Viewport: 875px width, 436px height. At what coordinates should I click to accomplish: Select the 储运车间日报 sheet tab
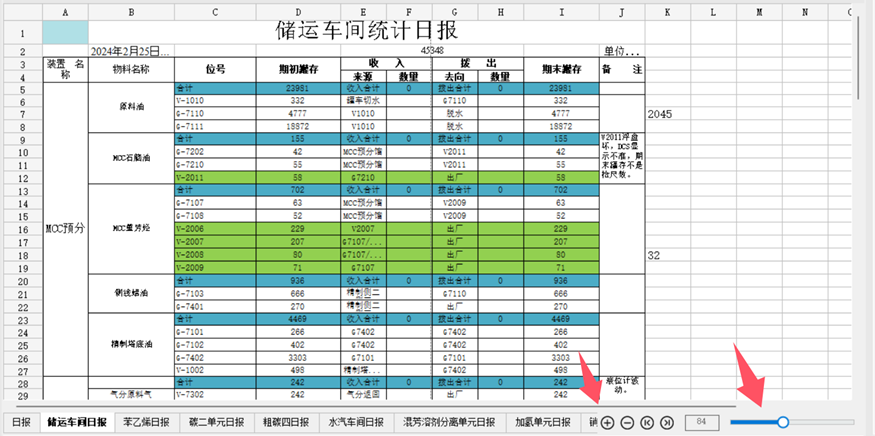(x=76, y=422)
